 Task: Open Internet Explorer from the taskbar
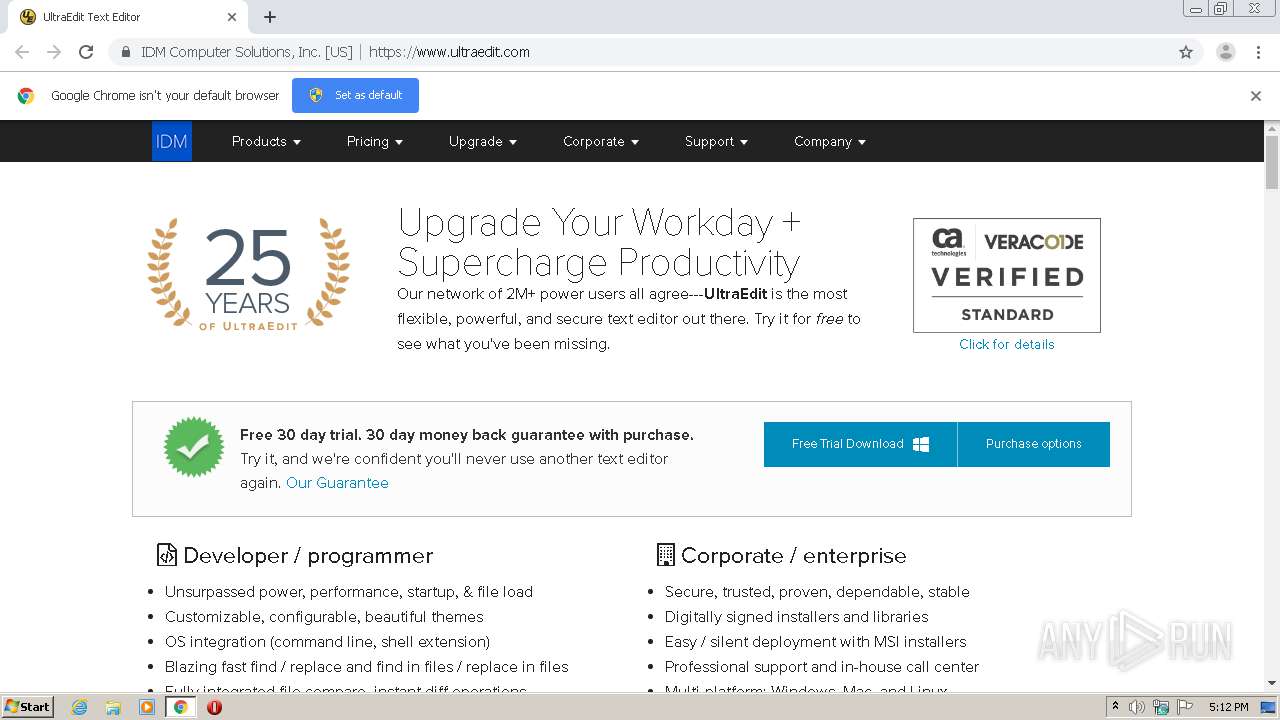(79, 707)
